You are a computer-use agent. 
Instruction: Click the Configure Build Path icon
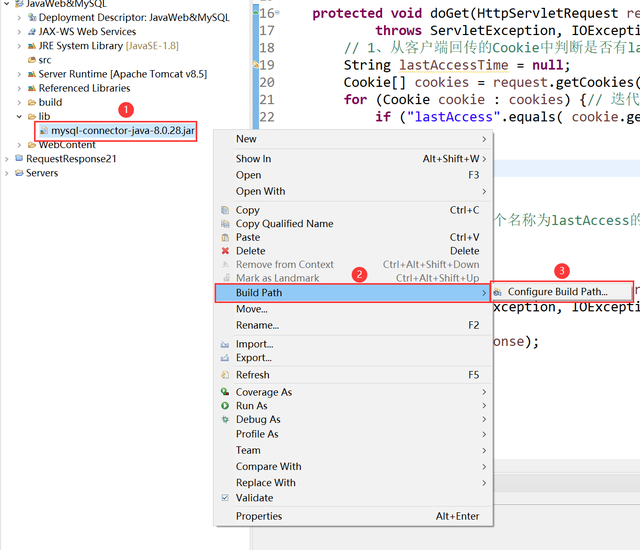[x=497, y=292]
